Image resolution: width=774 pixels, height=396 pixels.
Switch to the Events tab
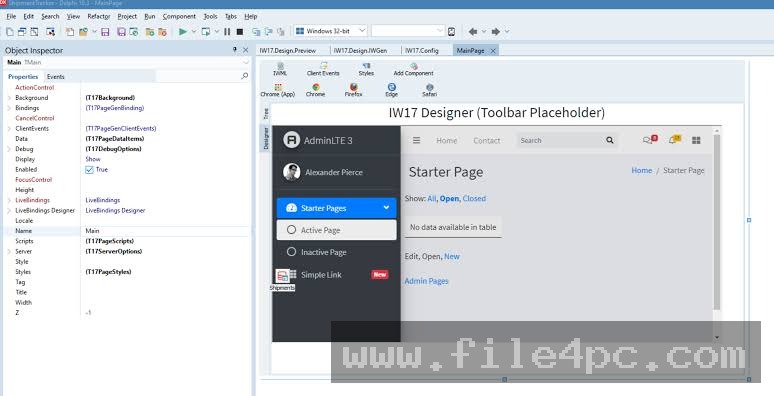point(56,77)
